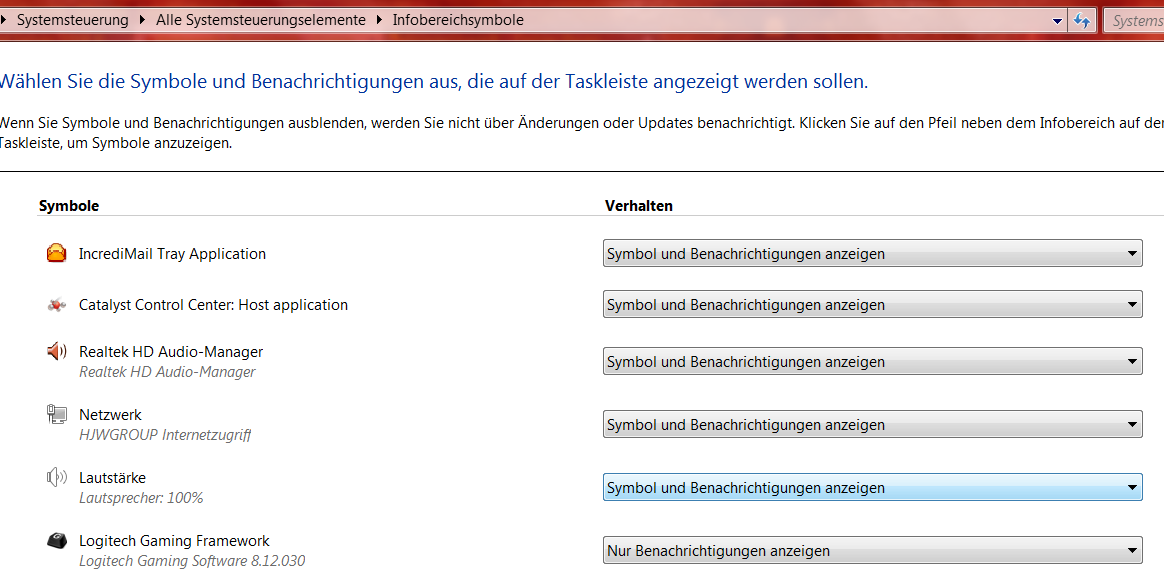Viewport: 1164px width, 574px height.
Task: Click the Catalyst Control Center icon
Action: point(56,304)
